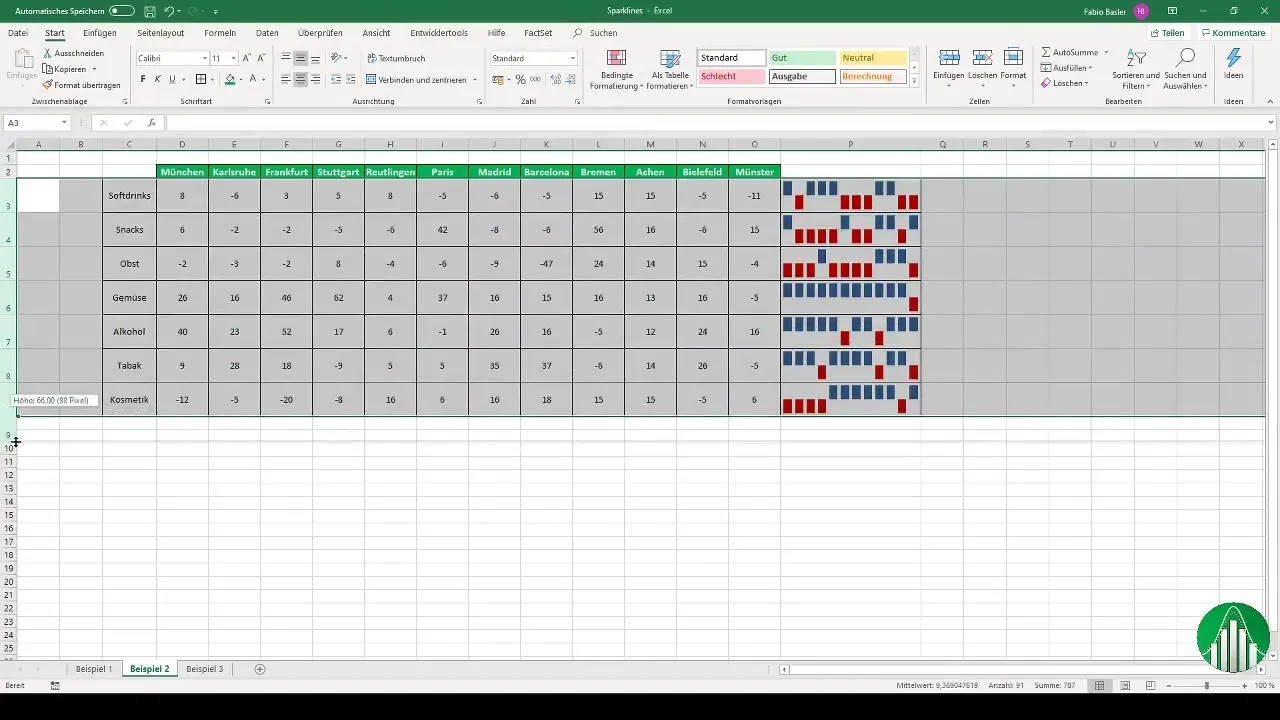This screenshot has height=720, width=1280.
Task: Increase indent
Action: tap(351, 79)
